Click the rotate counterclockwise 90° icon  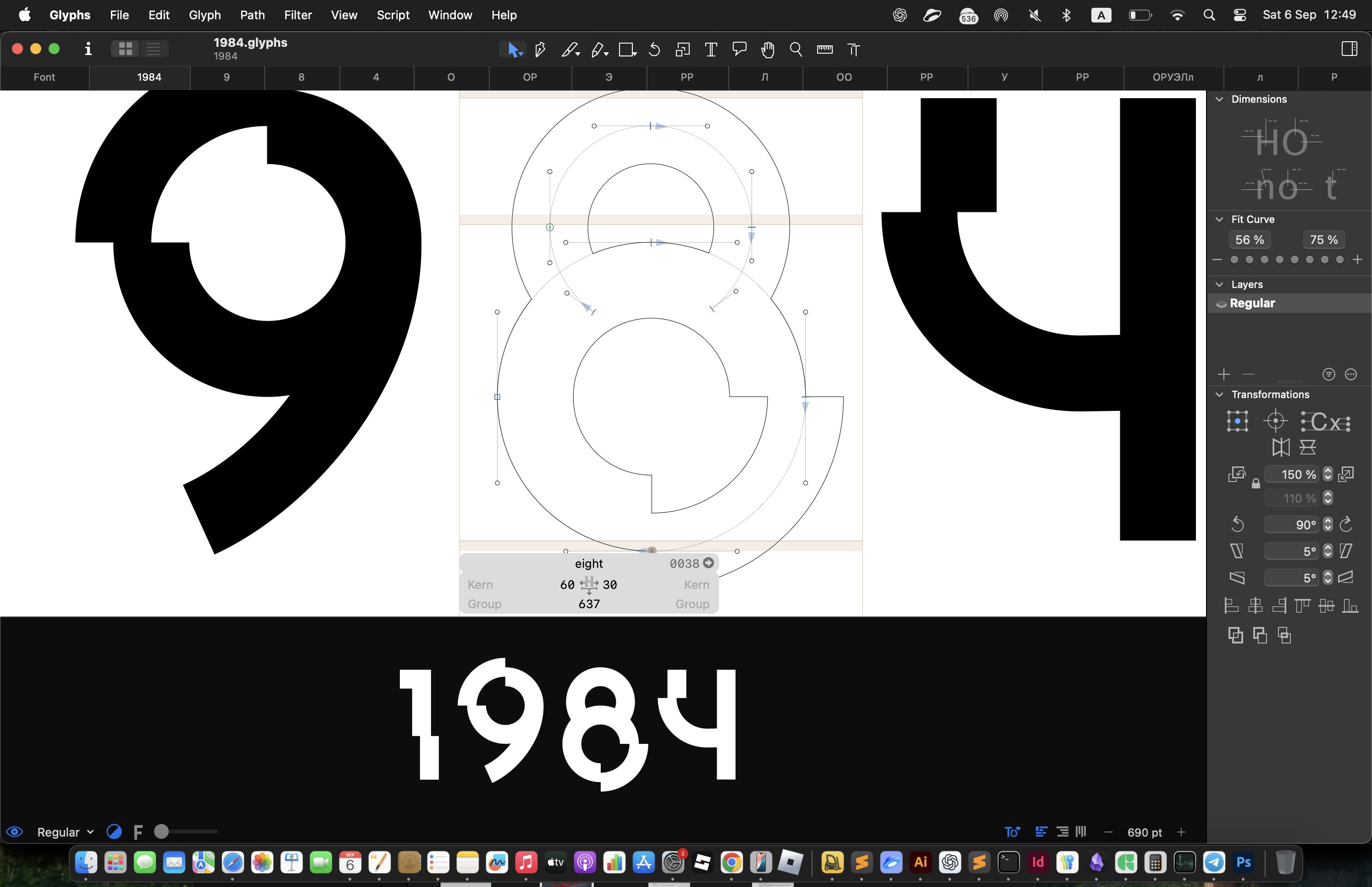[1238, 524]
